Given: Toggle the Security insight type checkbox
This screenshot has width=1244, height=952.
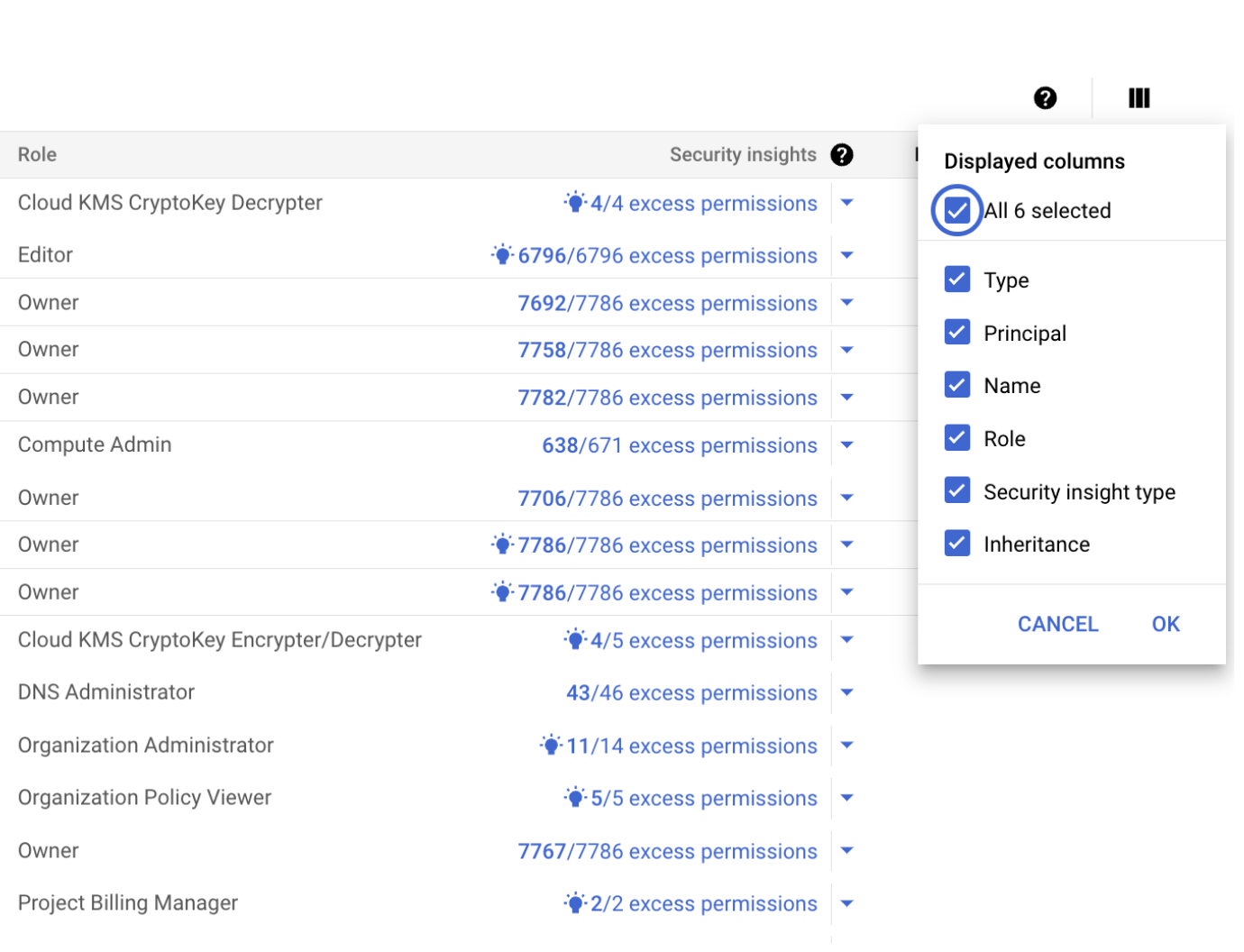Looking at the screenshot, I should click(x=957, y=491).
